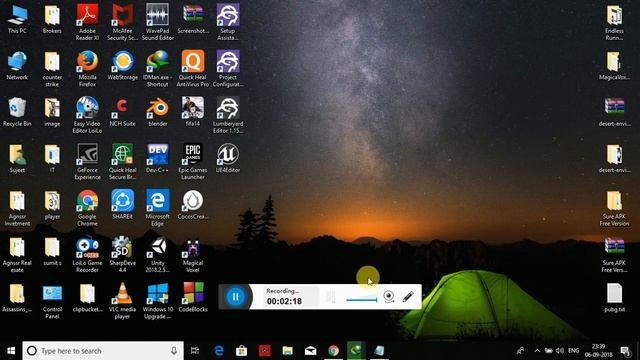Launch CocosCreator shortcut

click(x=193, y=205)
